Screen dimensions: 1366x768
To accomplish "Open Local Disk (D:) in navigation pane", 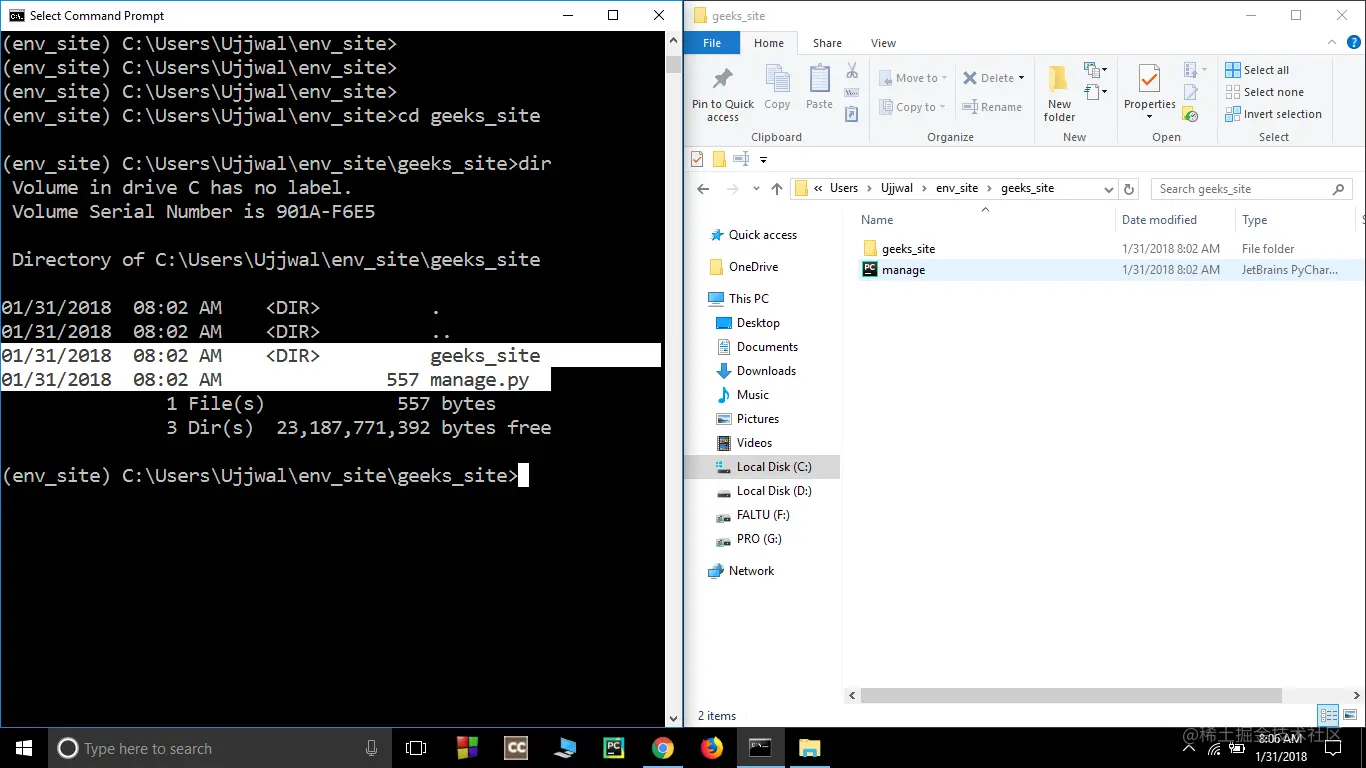I will coord(774,491).
